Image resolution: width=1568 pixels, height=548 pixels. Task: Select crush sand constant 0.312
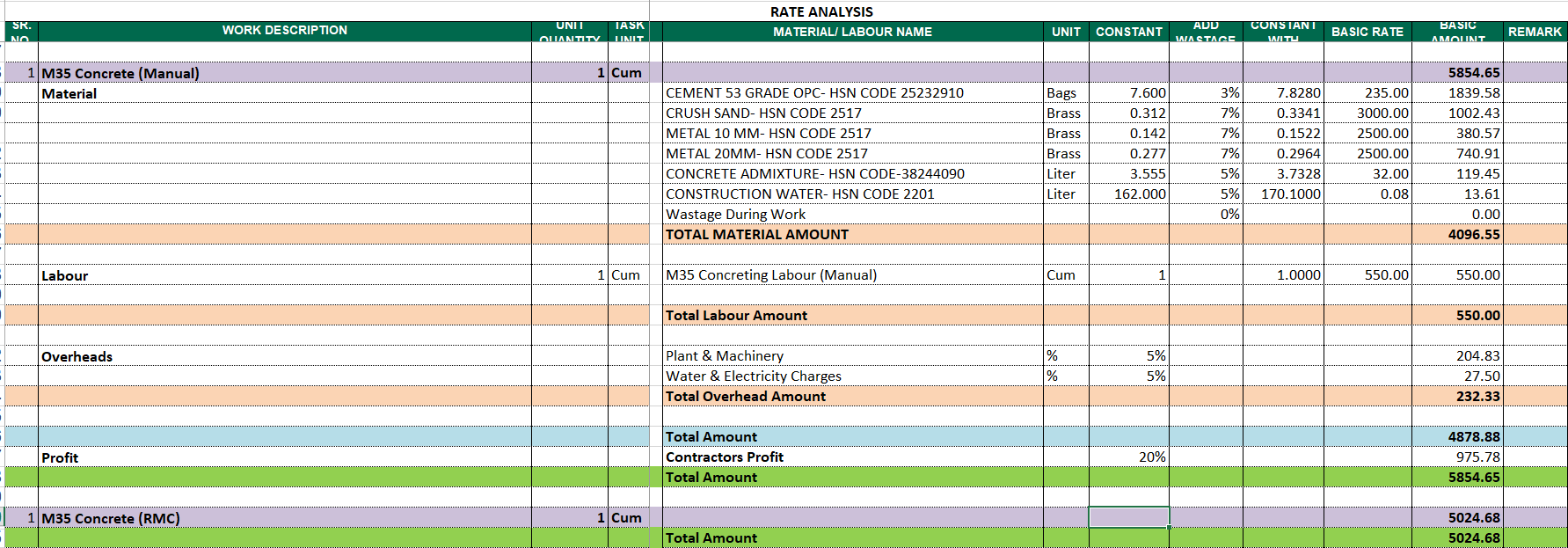pos(1129,113)
